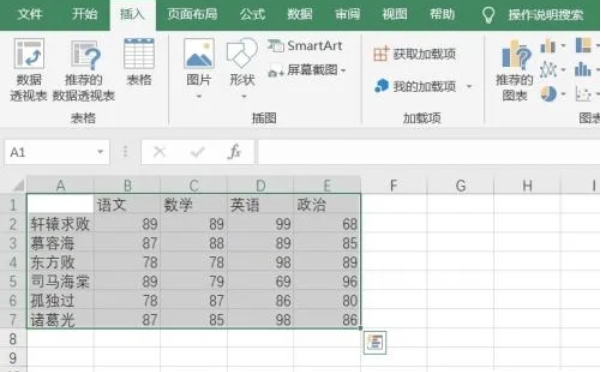601x372 pixels.
Task: Click the lightbulb tell-me icon
Action: click(488, 15)
